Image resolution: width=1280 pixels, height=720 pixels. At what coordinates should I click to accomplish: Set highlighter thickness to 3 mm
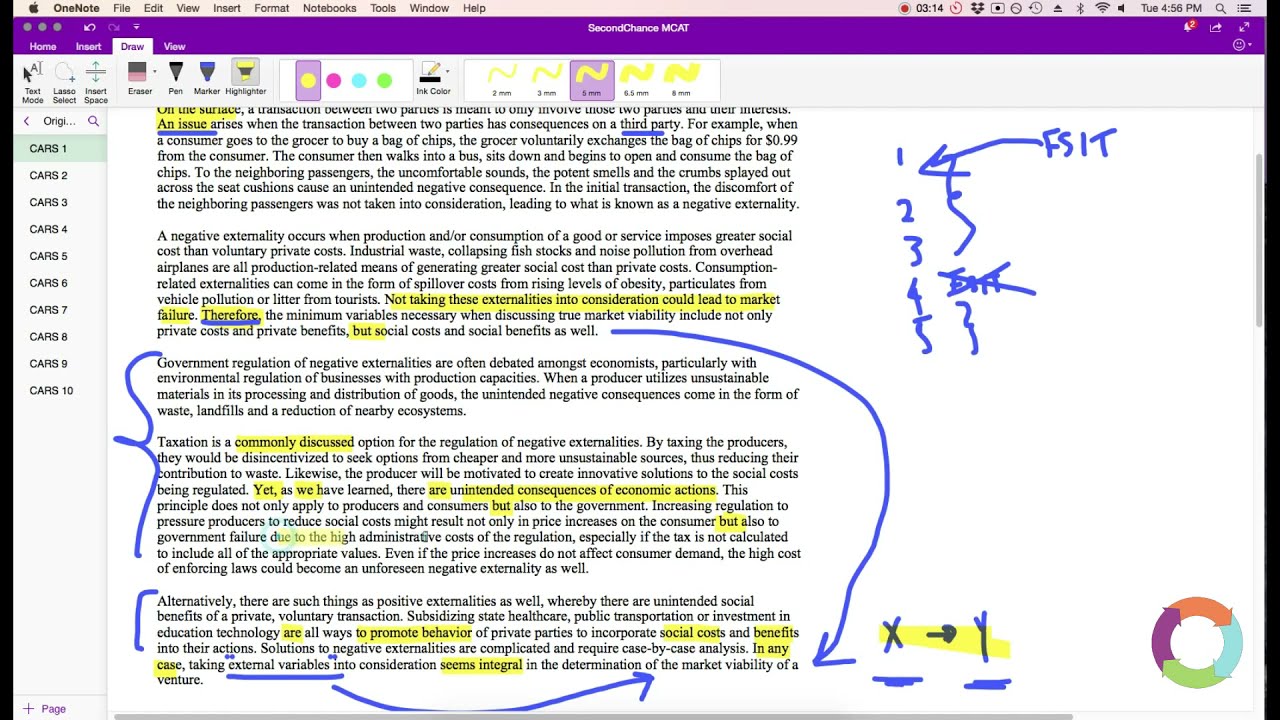point(546,80)
